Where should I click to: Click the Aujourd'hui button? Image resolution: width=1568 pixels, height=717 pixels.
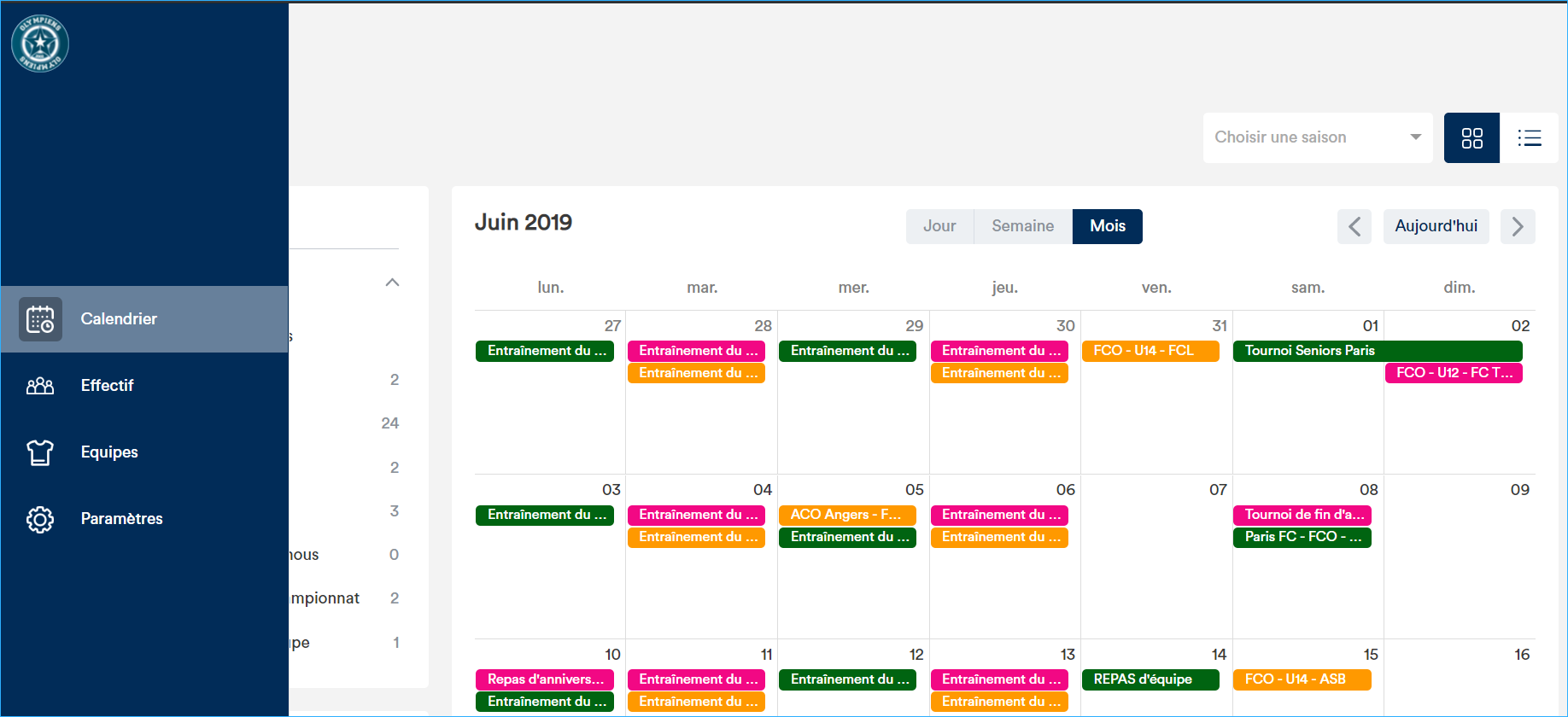[x=1436, y=226]
